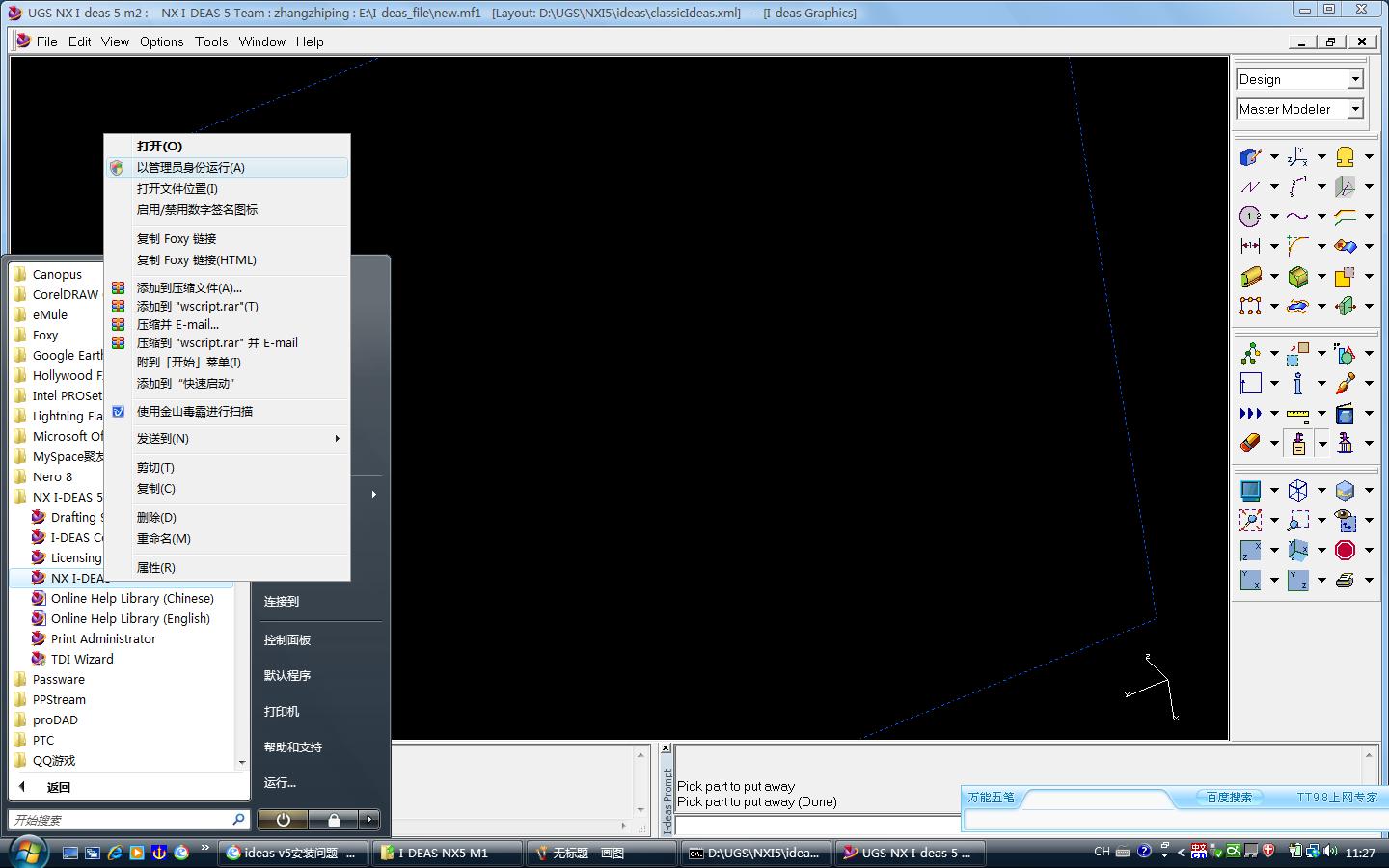Click the green Shell cube icon
The width and height of the screenshot is (1389, 868).
1298,277
